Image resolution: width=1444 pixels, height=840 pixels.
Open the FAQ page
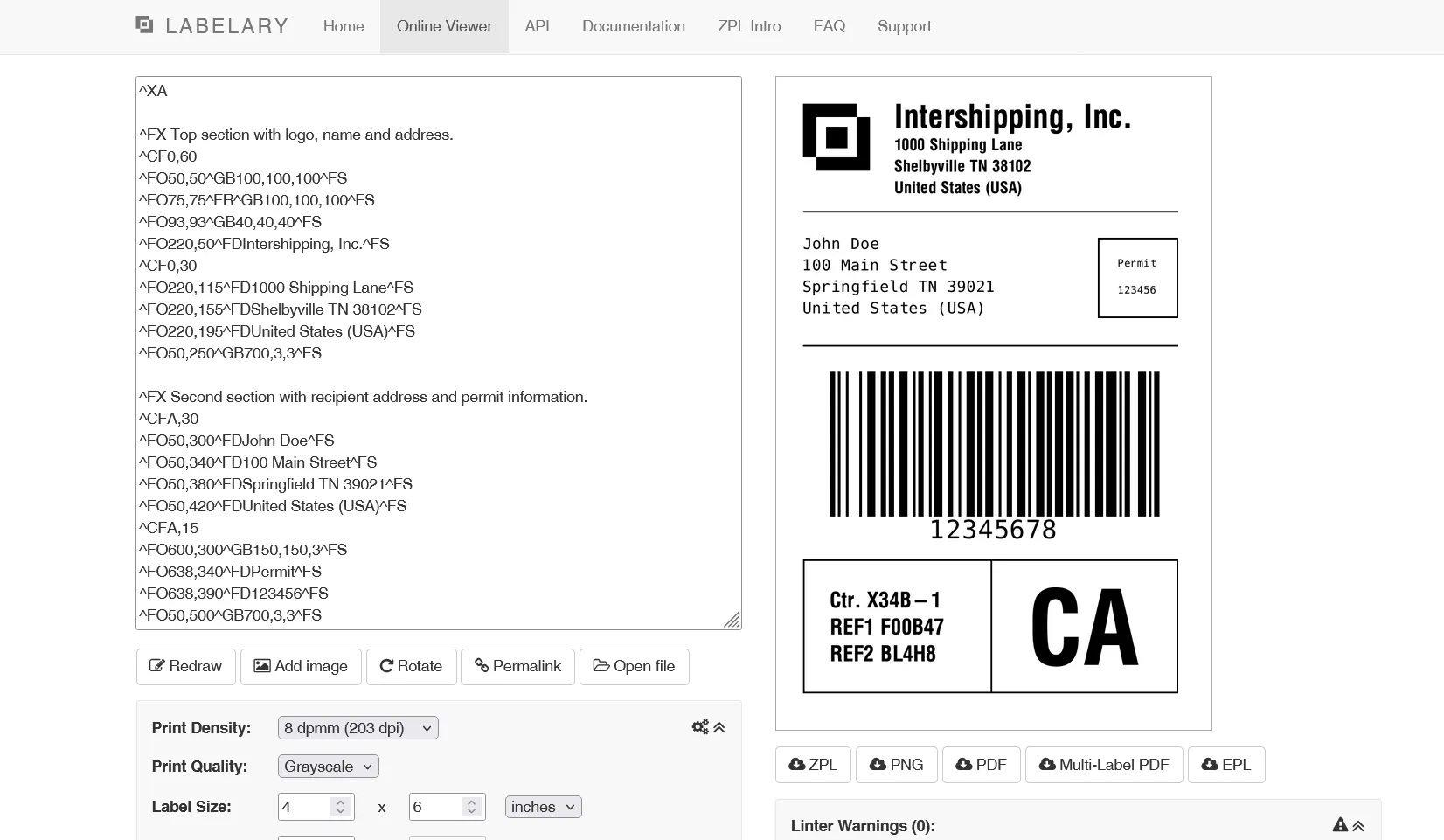[830, 26]
